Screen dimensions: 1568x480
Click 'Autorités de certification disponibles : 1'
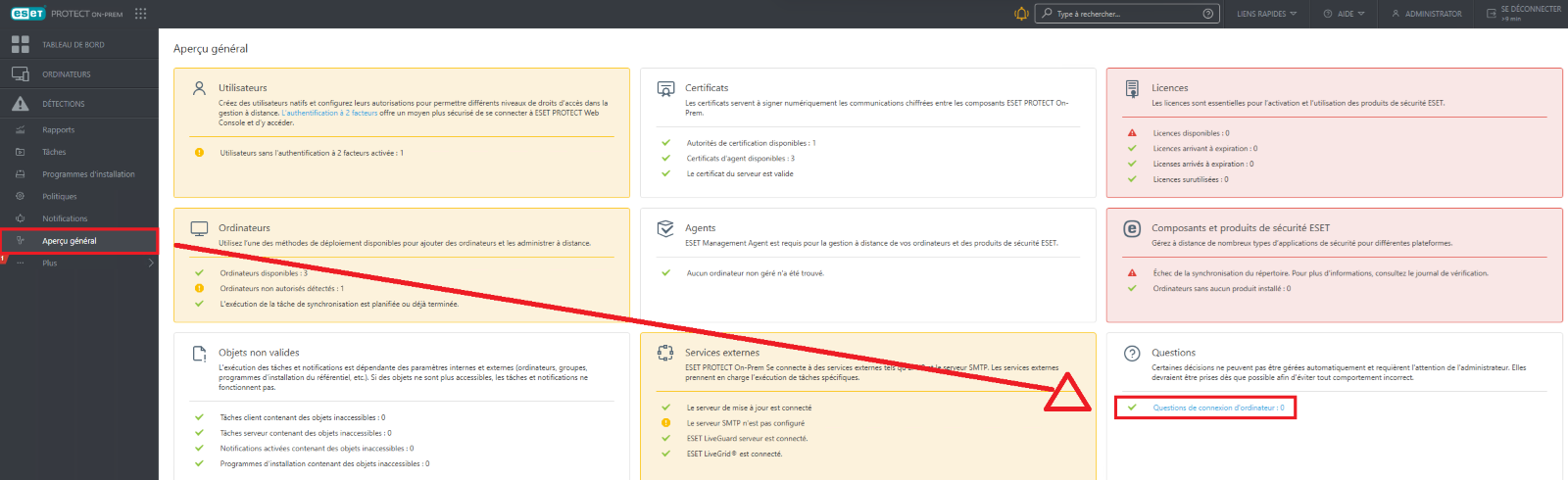751,143
